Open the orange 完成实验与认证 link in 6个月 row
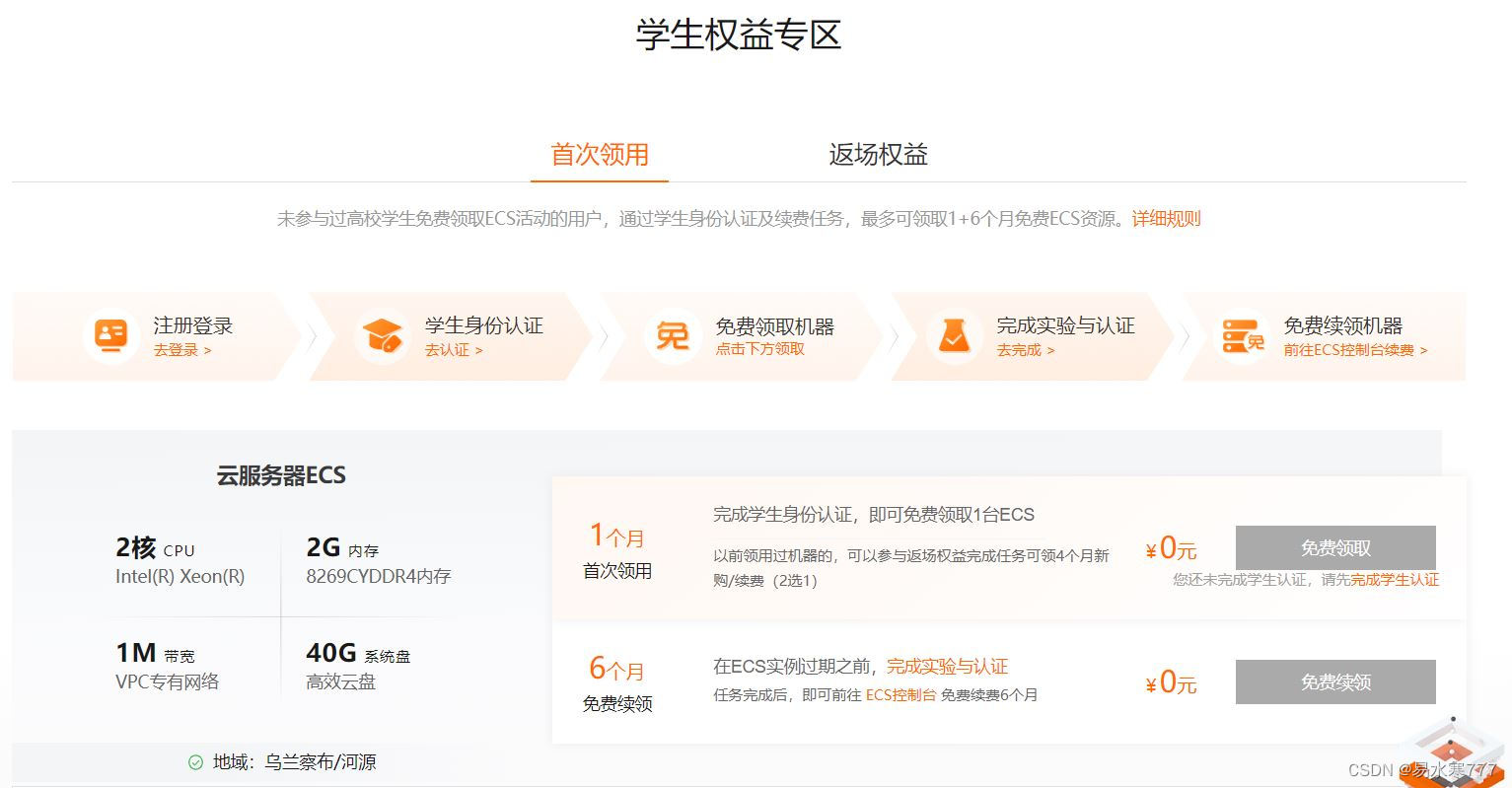The image size is (1512, 788). (x=947, y=667)
